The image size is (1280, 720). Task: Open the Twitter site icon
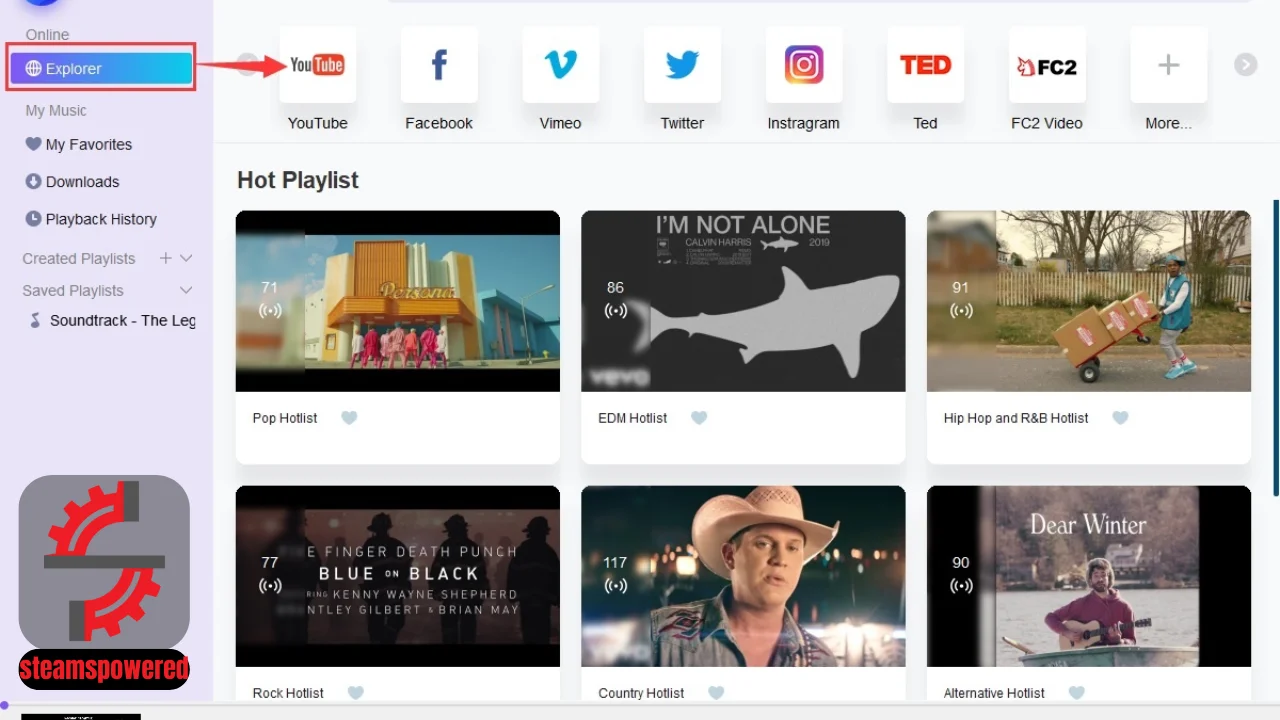click(682, 65)
